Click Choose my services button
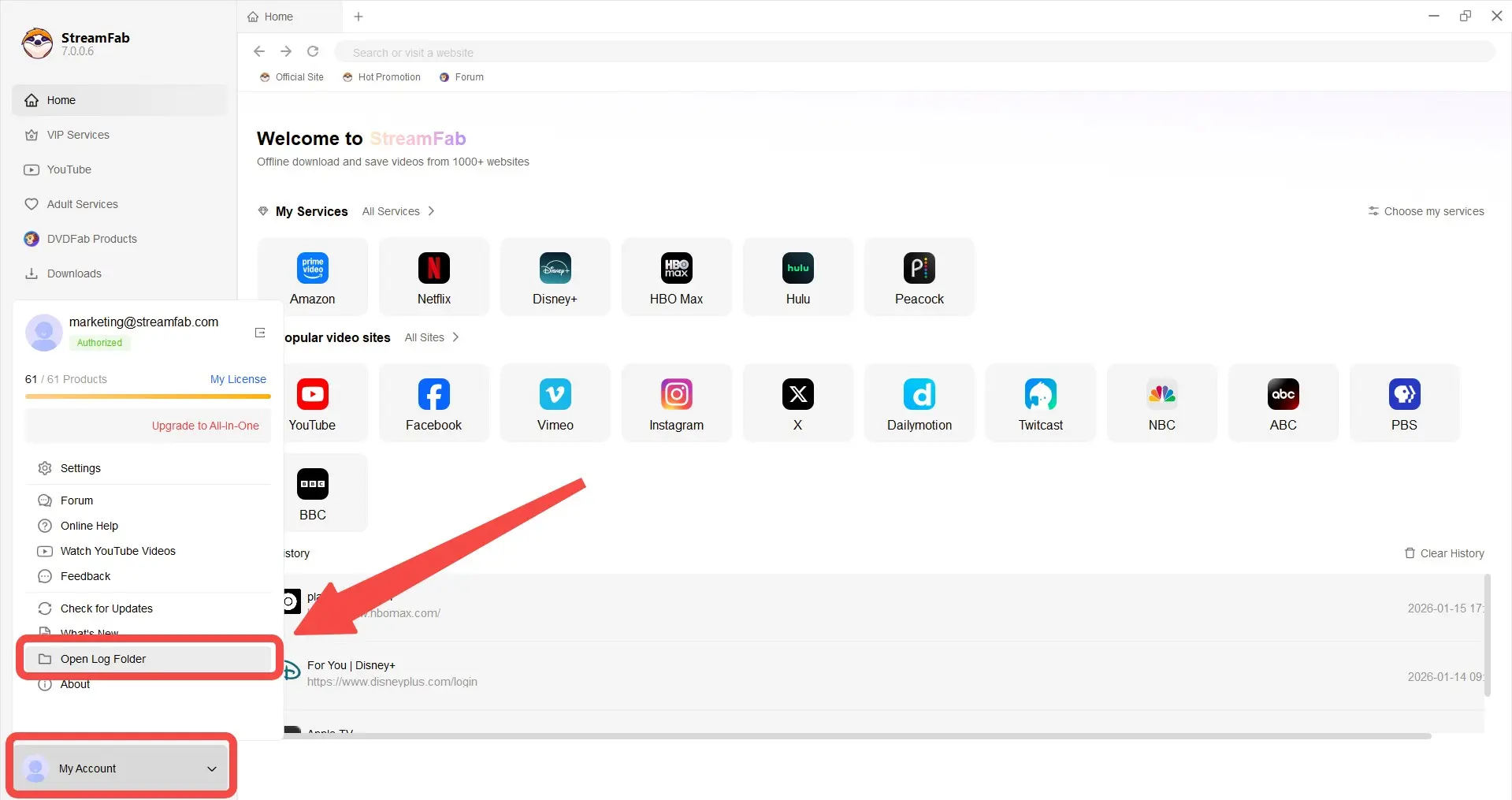 [1426, 211]
